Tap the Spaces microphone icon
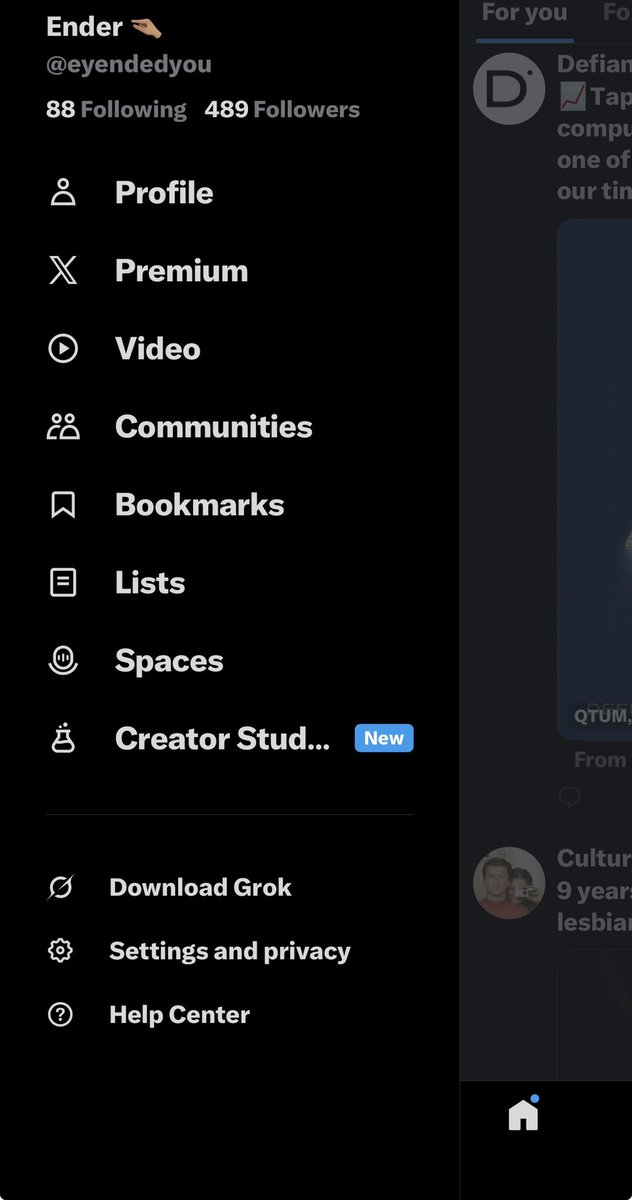The image size is (632, 1200). 63,660
